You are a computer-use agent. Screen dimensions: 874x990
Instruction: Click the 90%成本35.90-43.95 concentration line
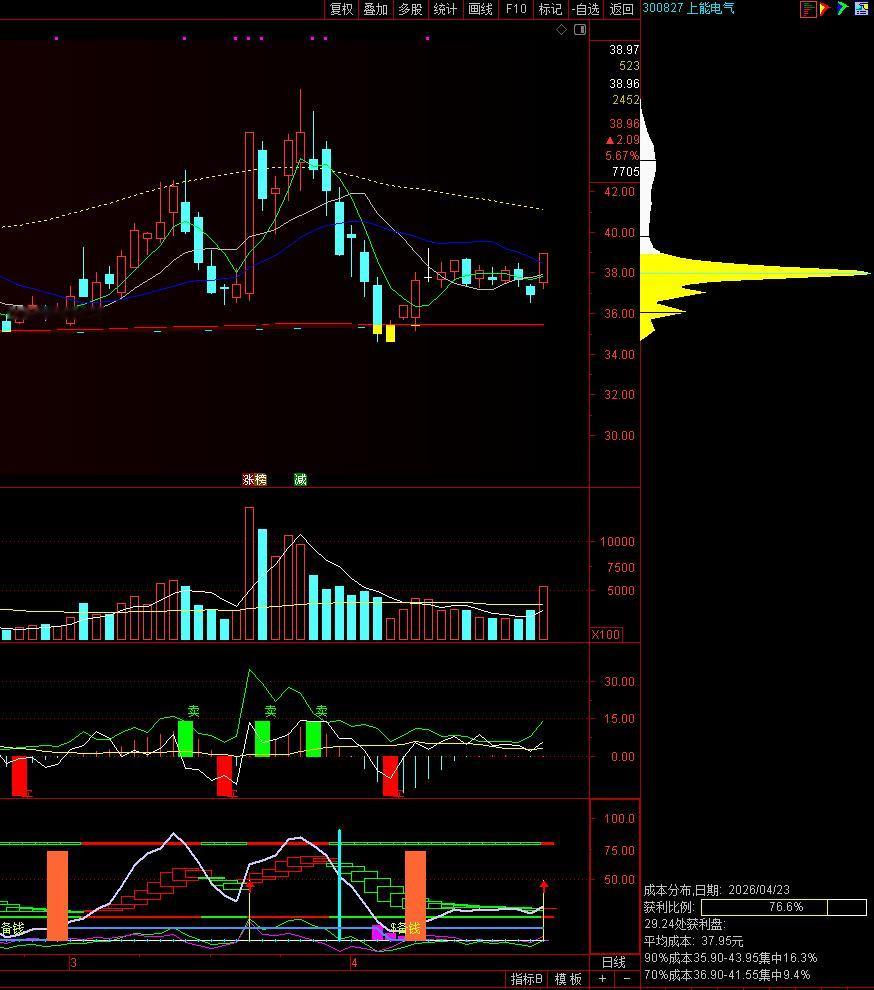coord(730,958)
